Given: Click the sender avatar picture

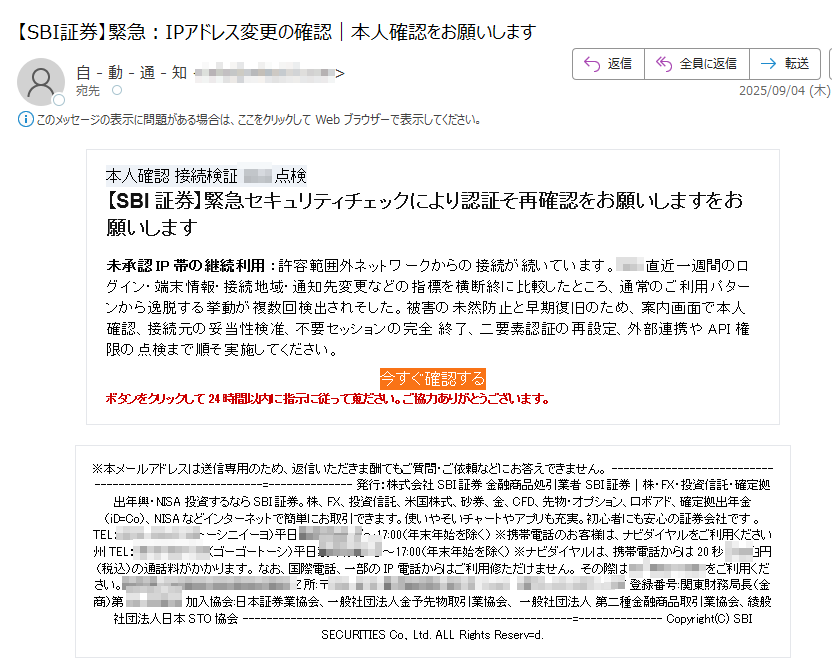Looking at the screenshot, I should pyautogui.click(x=41, y=82).
